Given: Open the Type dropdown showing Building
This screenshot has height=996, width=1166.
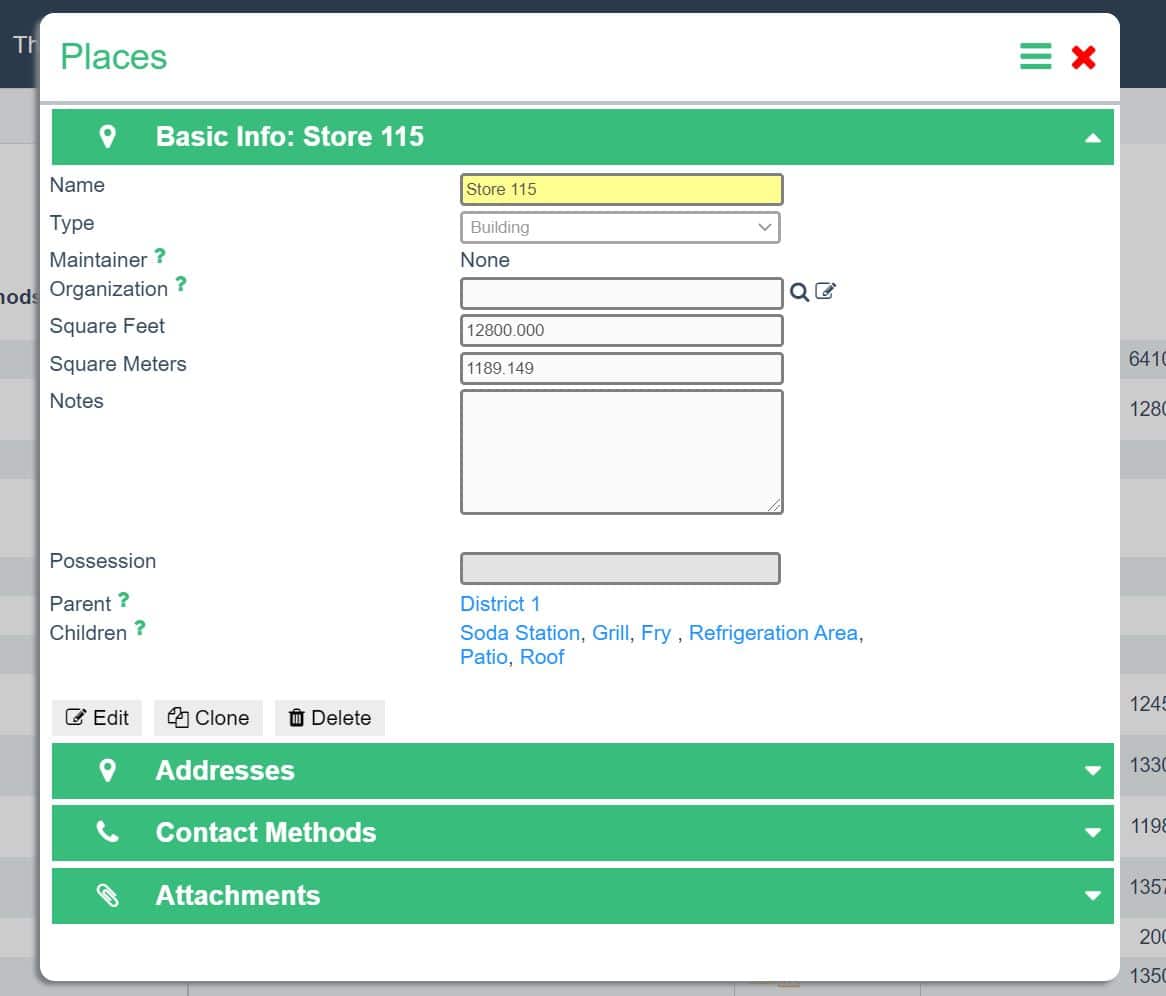Looking at the screenshot, I should tap(620, 228).
